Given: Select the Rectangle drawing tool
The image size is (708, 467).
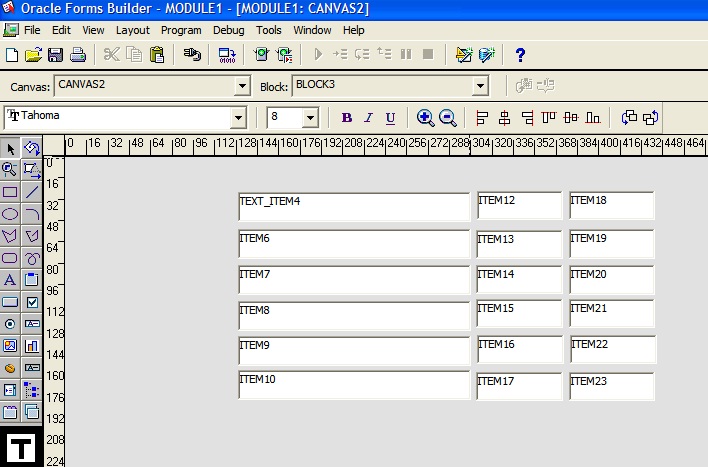Looking at the screenshot, I should 10,192.
